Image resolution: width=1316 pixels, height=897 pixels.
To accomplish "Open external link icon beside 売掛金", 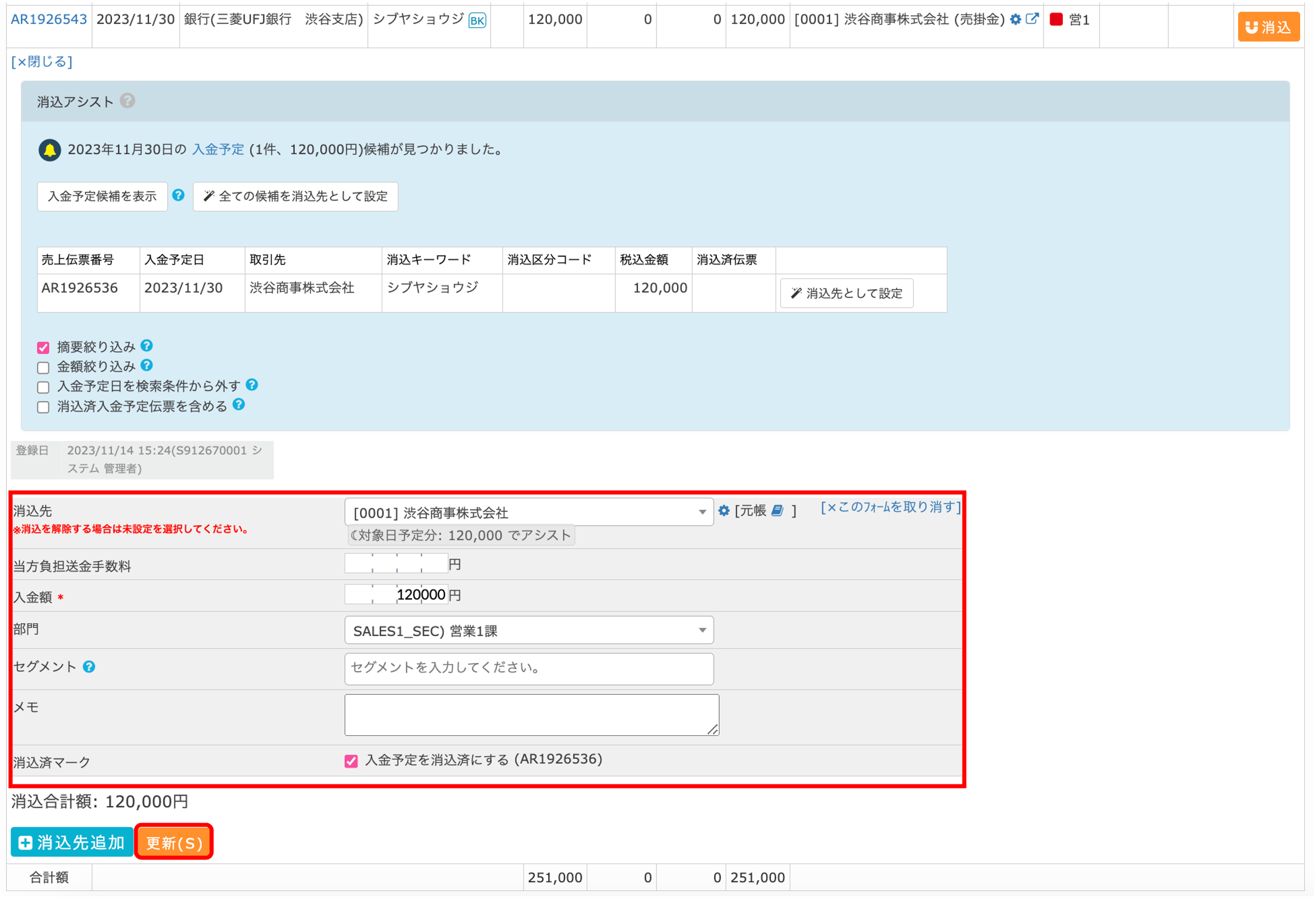I will point(1032,19).
